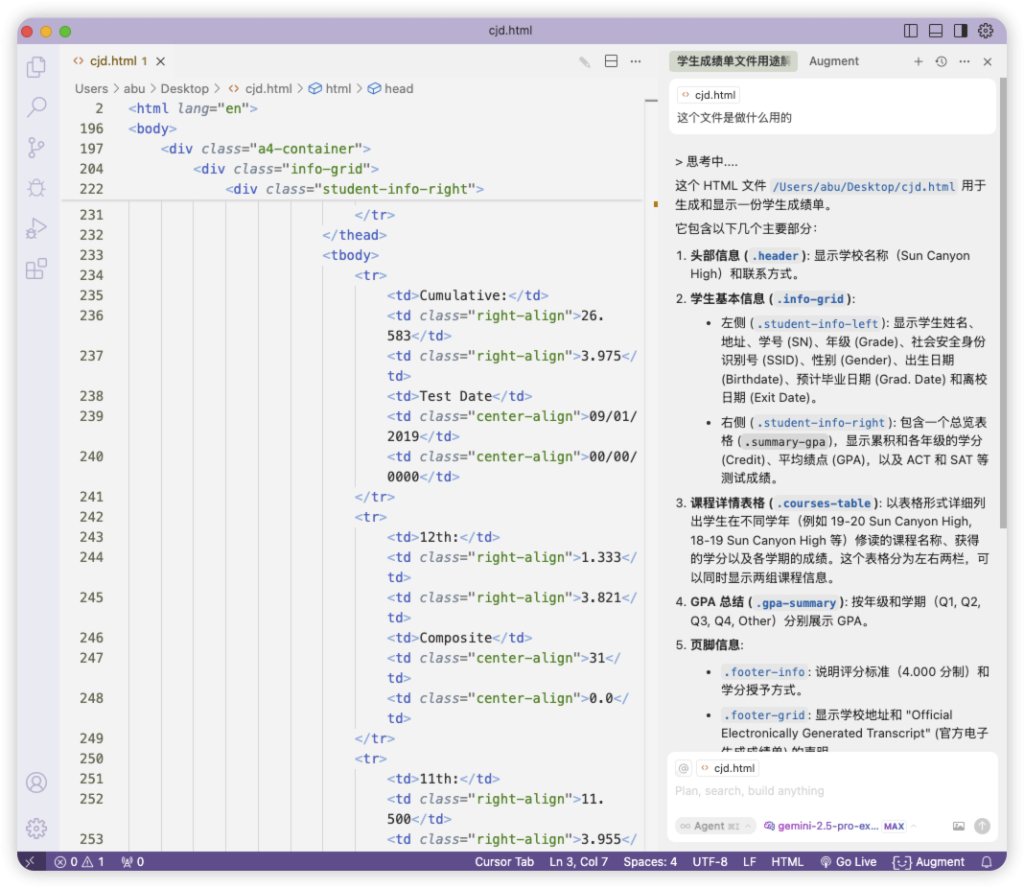Click the split editor icon
The image size is (1024, 888).
(x=611, y=61)
